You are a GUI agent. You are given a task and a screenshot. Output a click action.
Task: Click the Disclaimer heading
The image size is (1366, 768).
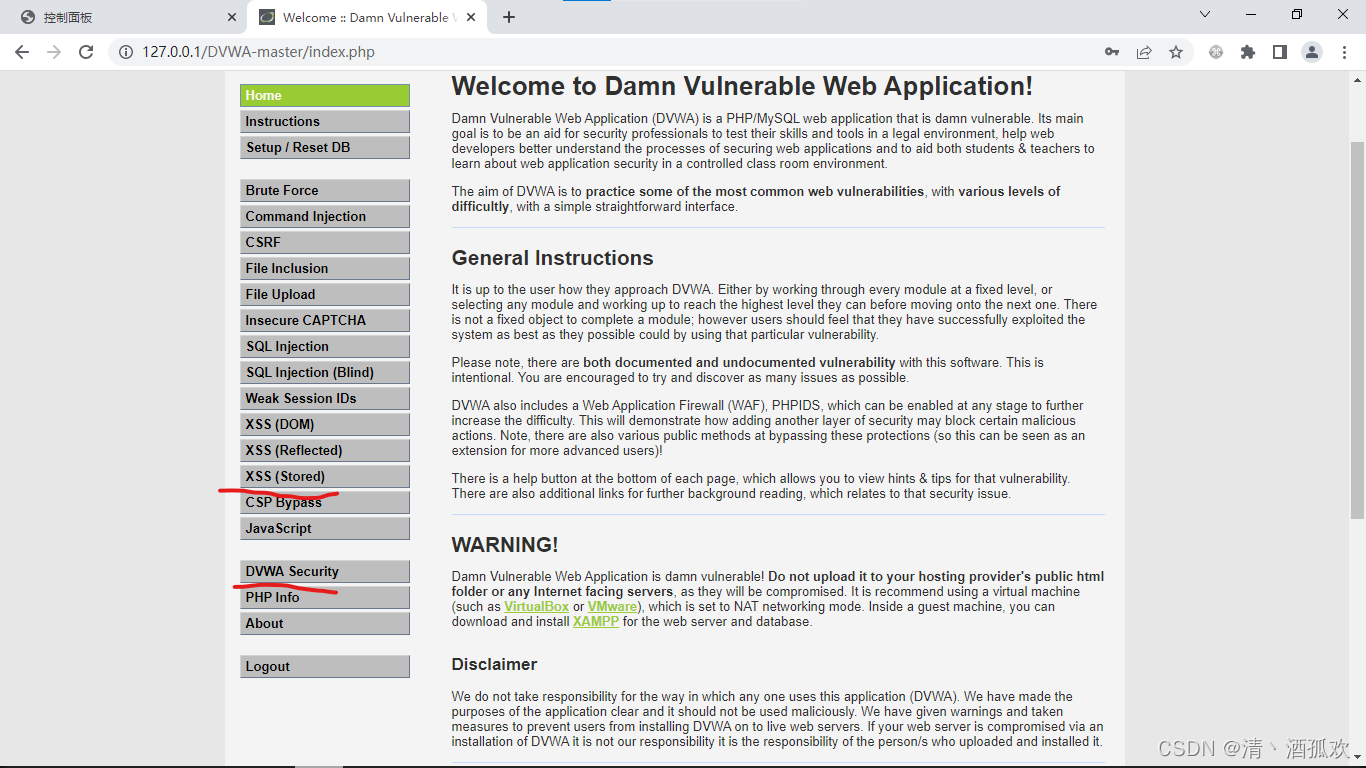click(495, 664)
